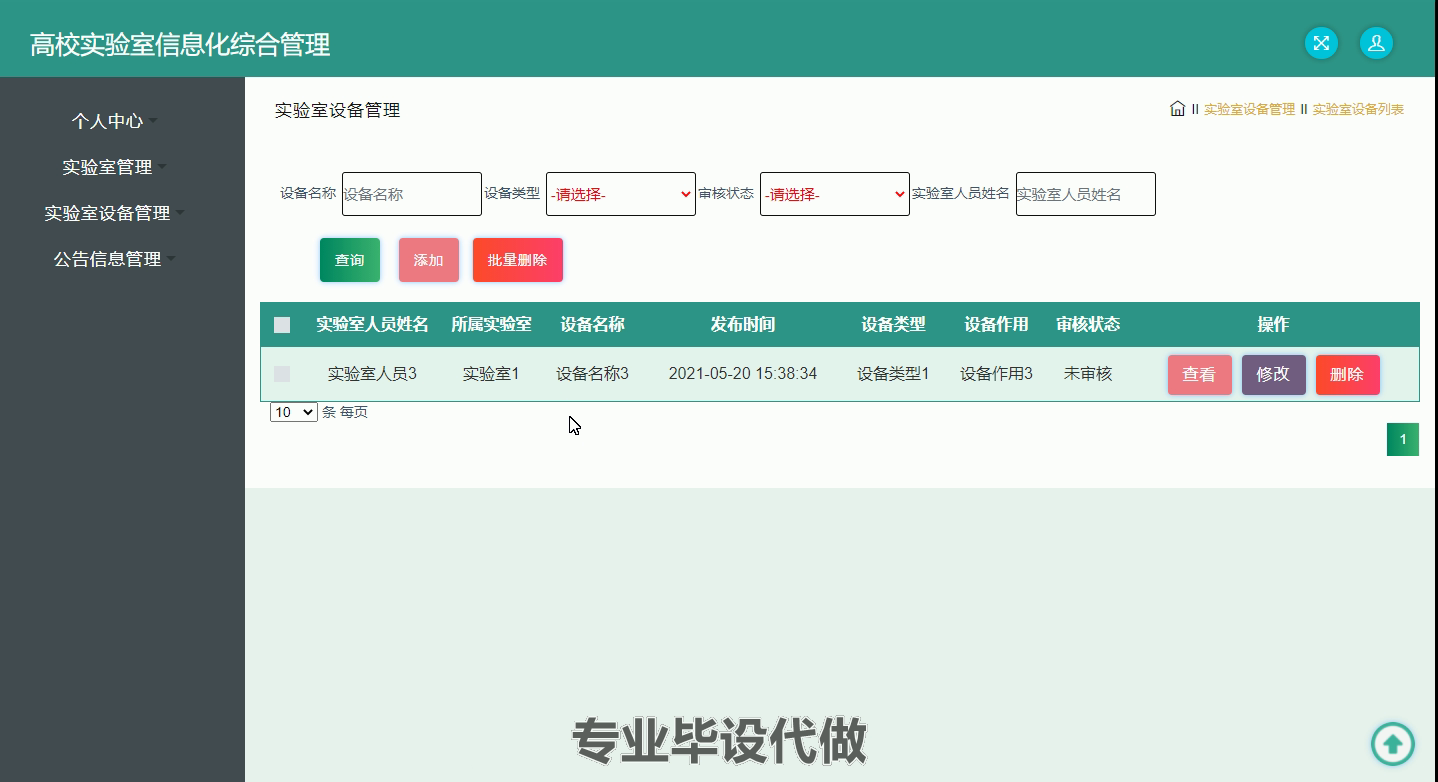Image resolution: width=1438 pixels, height=782 pixels.
Task: Click 删除 button for 设备名称3
Action: click(x=1348, y=375)
